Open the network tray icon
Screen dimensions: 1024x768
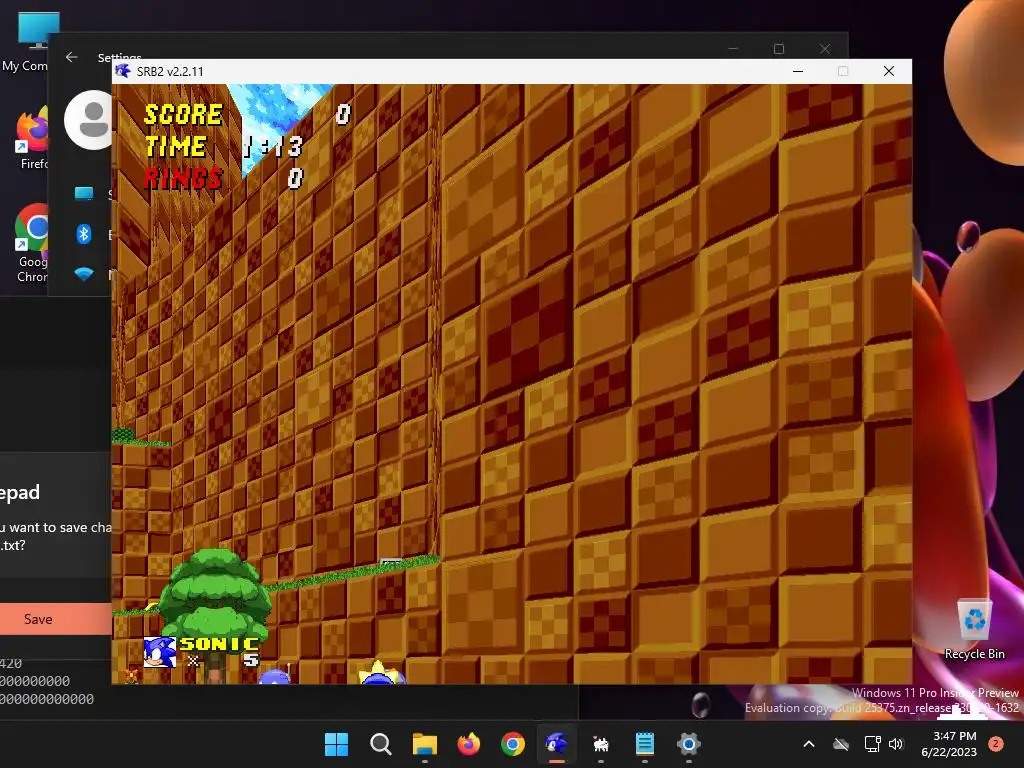[872, 744]
